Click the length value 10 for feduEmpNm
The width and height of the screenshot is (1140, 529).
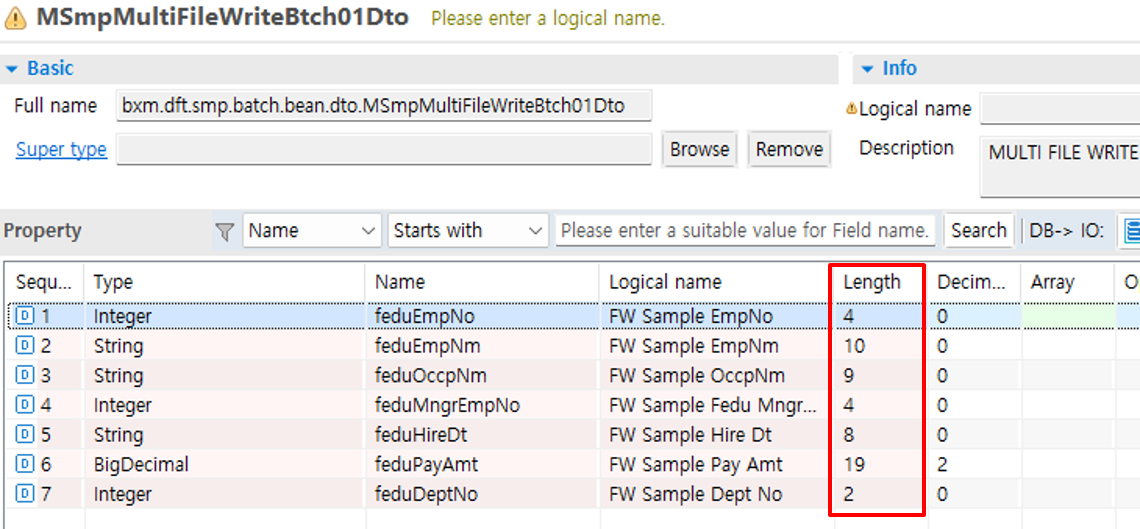(880, 347)
